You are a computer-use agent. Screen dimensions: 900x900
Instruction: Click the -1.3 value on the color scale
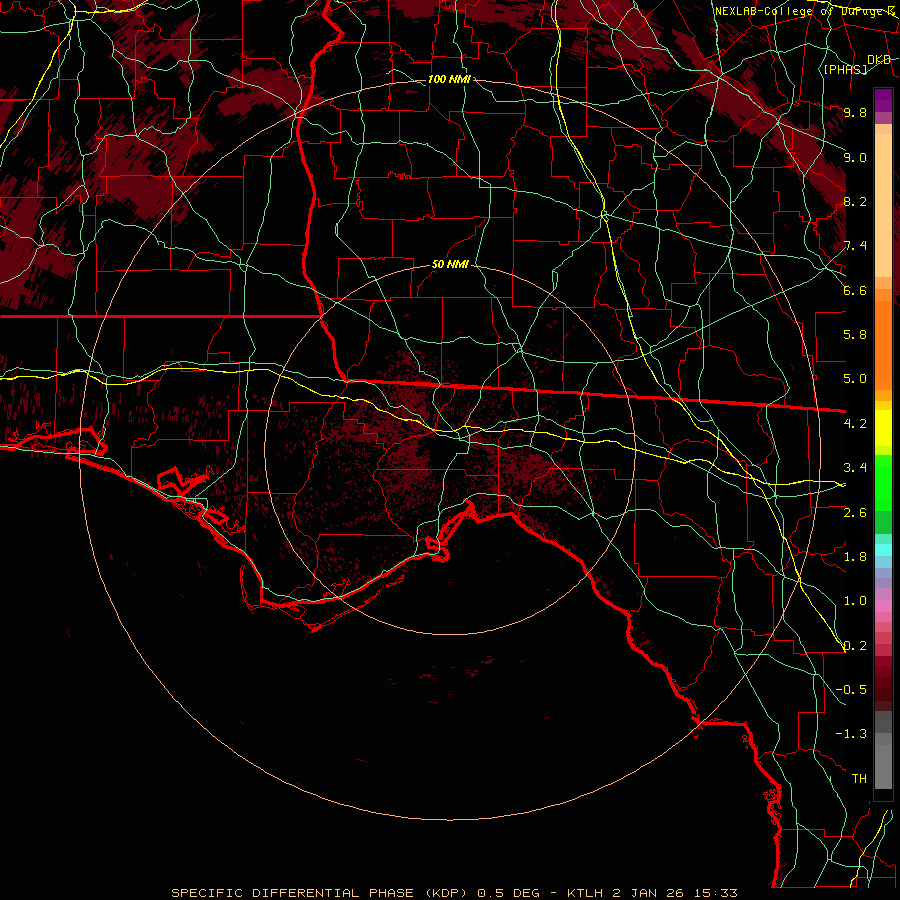[851, 734]
